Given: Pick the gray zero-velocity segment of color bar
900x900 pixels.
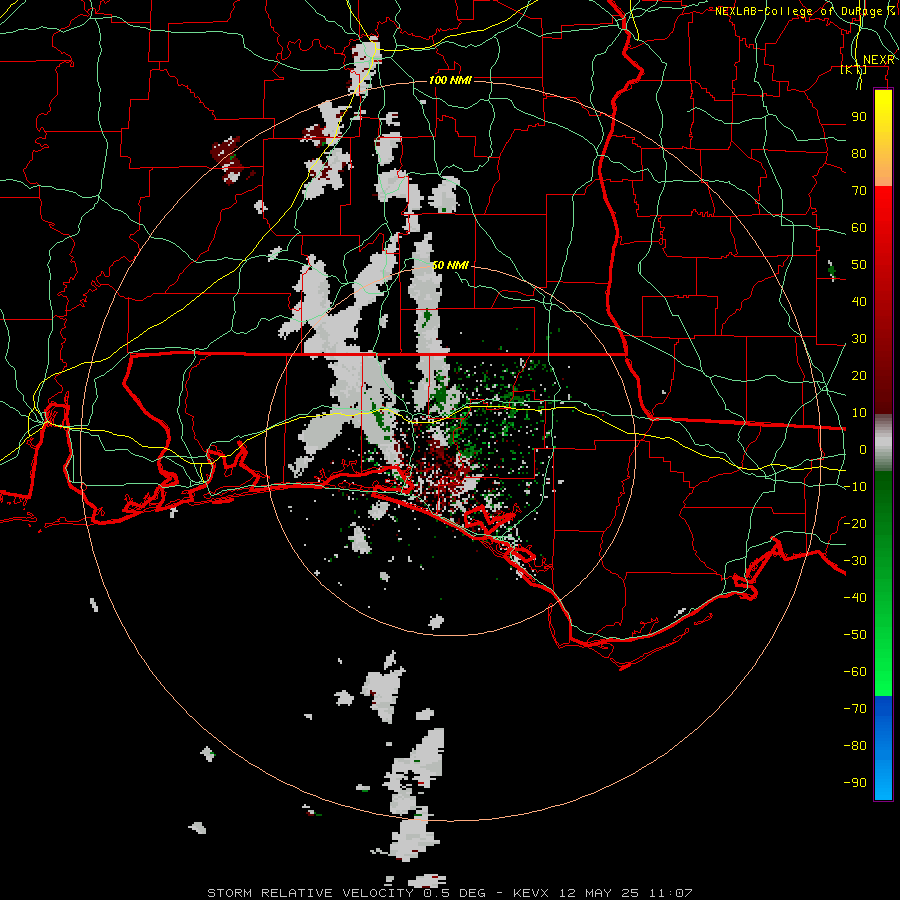Looking at the screenshot, I should click(x=883, y=443).
